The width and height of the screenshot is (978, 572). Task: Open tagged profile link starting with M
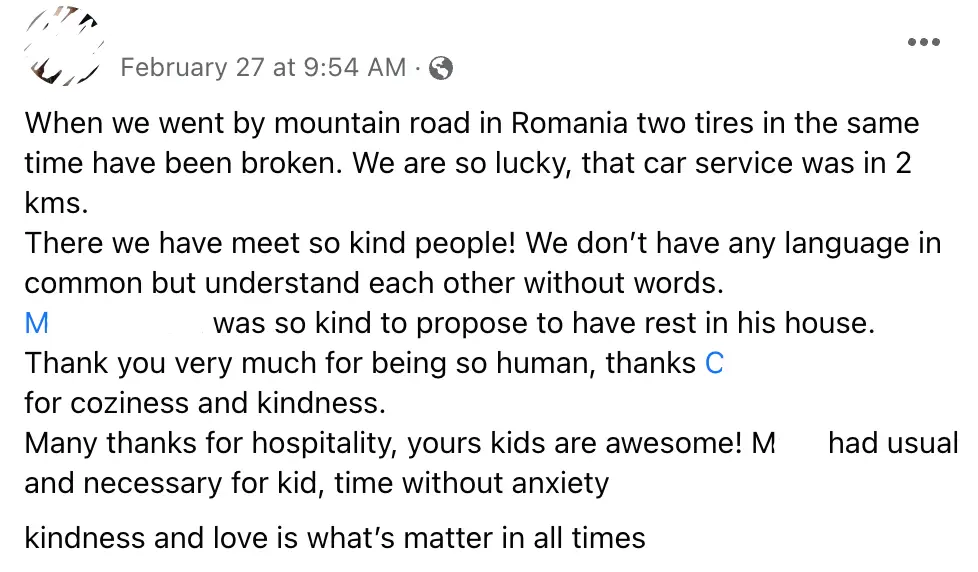[37, 323]
